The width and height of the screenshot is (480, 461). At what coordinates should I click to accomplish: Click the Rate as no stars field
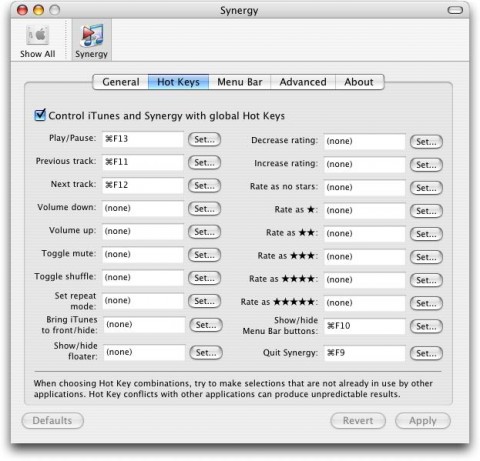tap(364, 188)
